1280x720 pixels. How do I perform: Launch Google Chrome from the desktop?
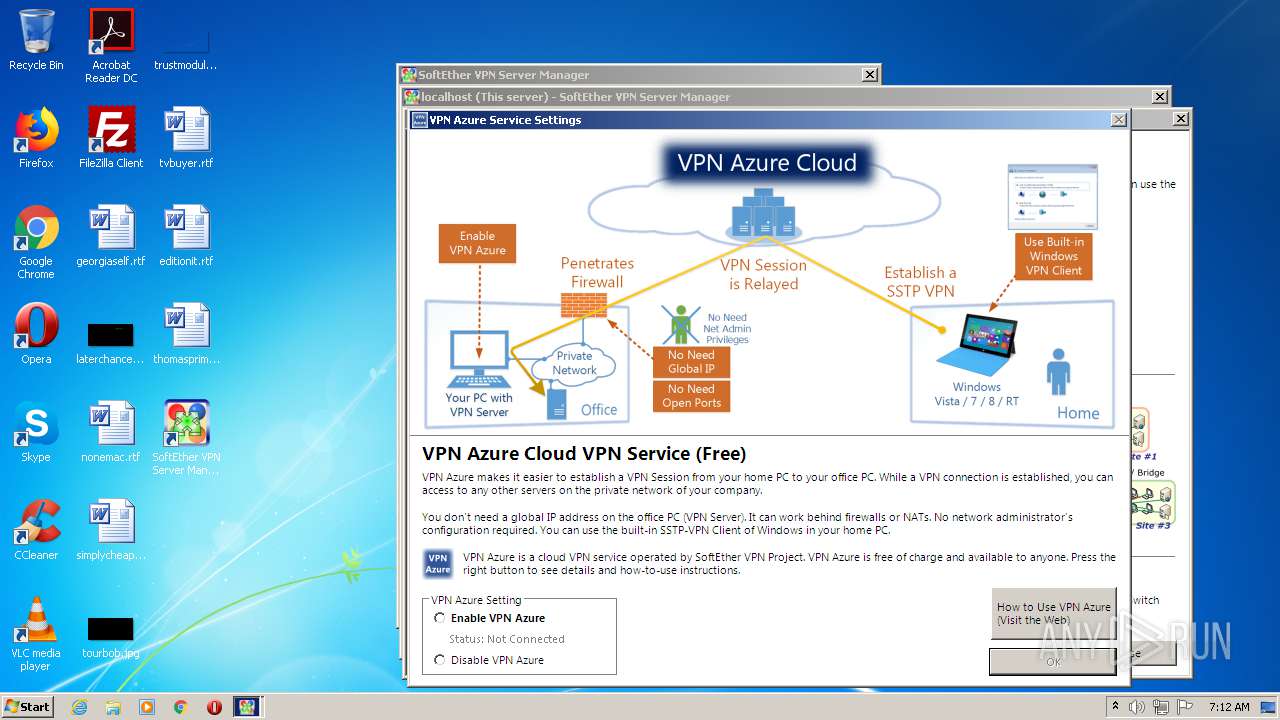(36, 242)
